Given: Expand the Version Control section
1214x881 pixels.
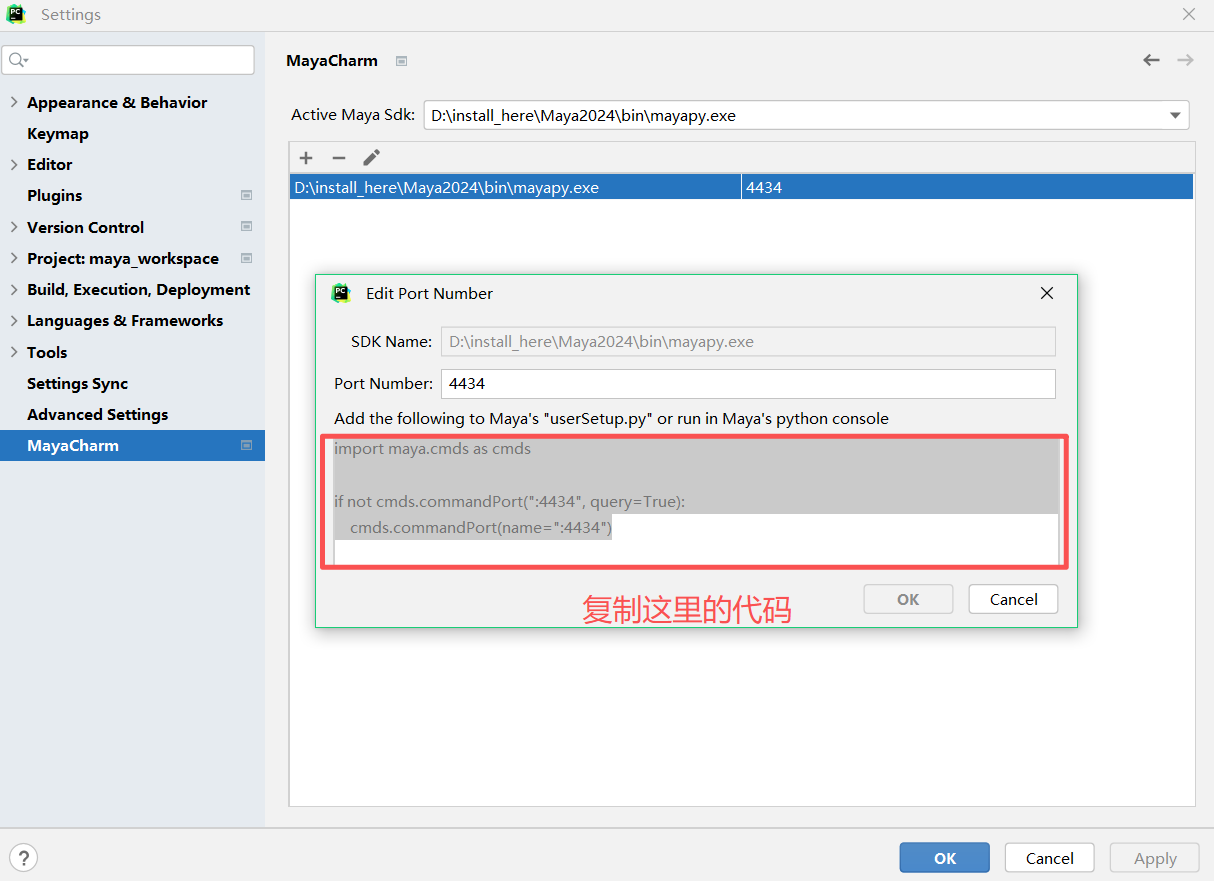Looking at the screenshot, I should (14, 227).
